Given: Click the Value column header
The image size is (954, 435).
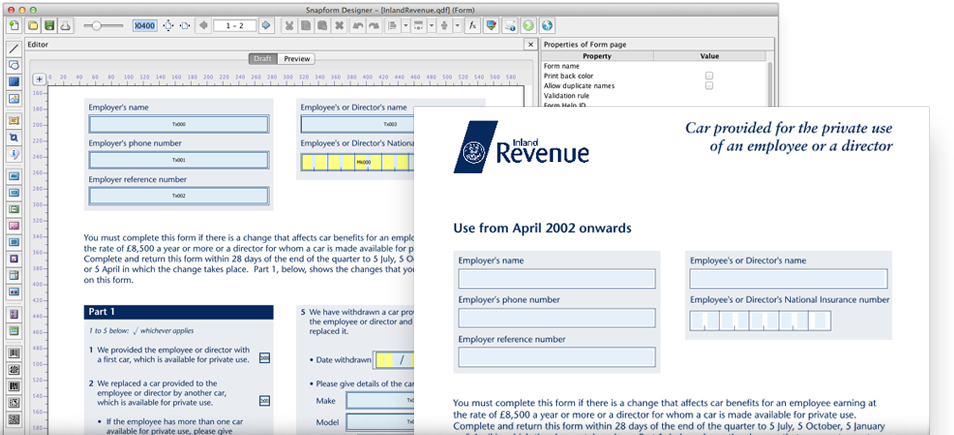Looking at the screenshot, I should pos(709,56).
